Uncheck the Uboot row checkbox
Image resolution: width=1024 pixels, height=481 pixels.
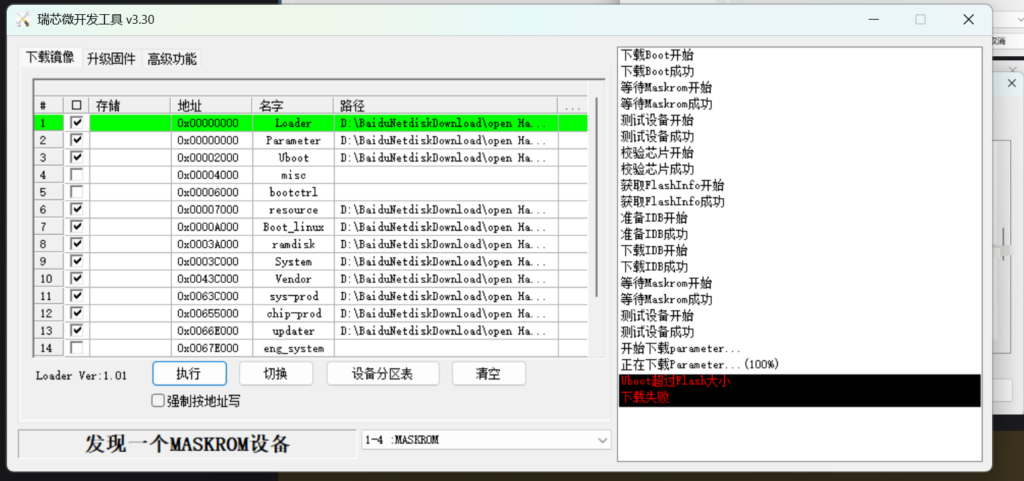tap(76, 158)
